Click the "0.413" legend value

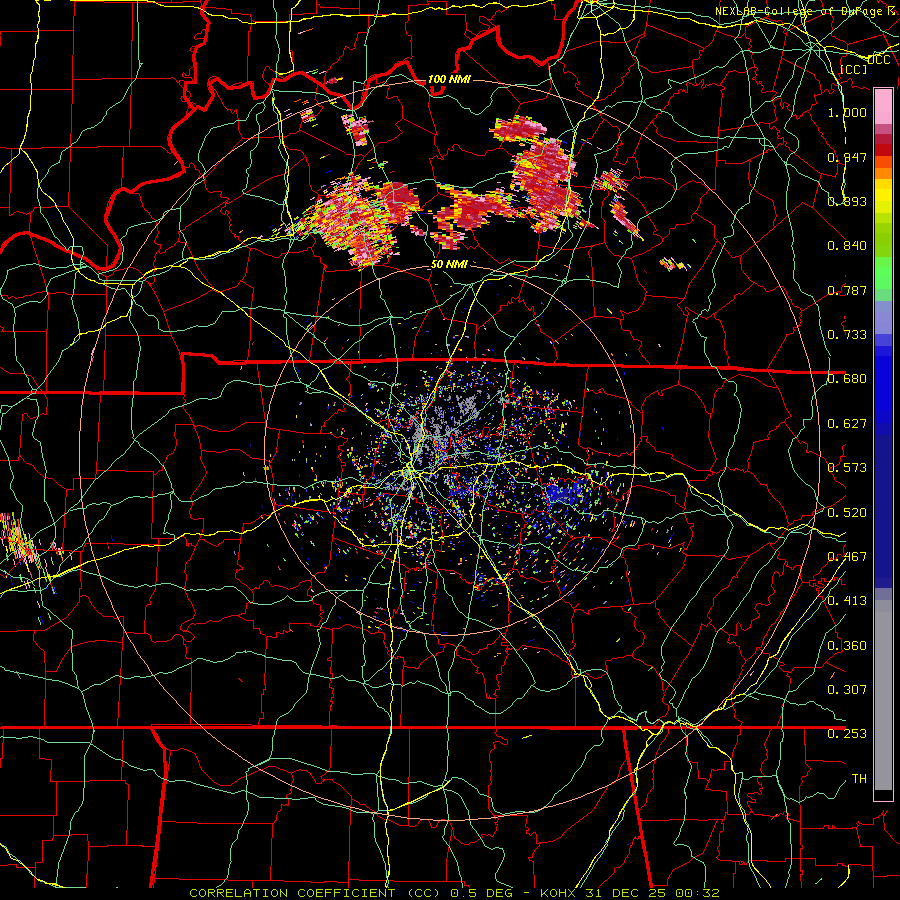point(847,601)
